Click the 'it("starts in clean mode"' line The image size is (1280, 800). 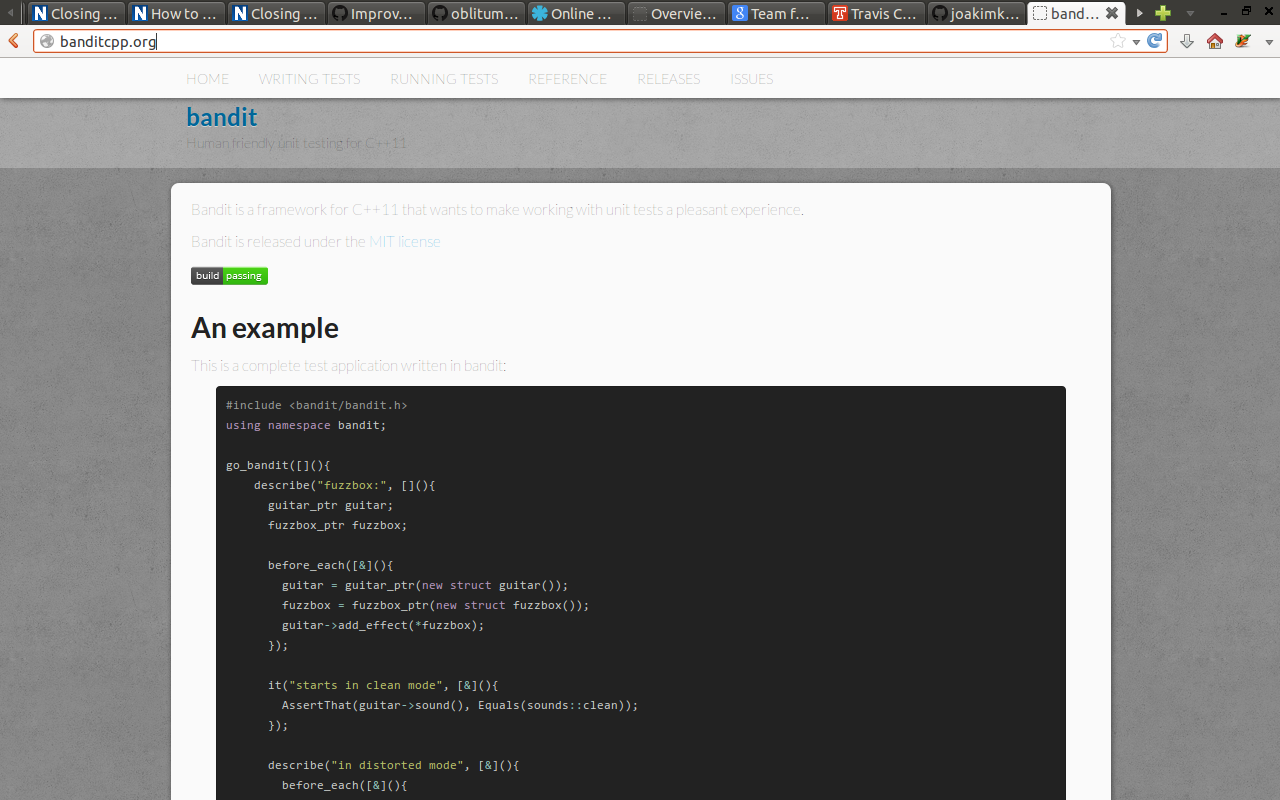tap(383, 685)
